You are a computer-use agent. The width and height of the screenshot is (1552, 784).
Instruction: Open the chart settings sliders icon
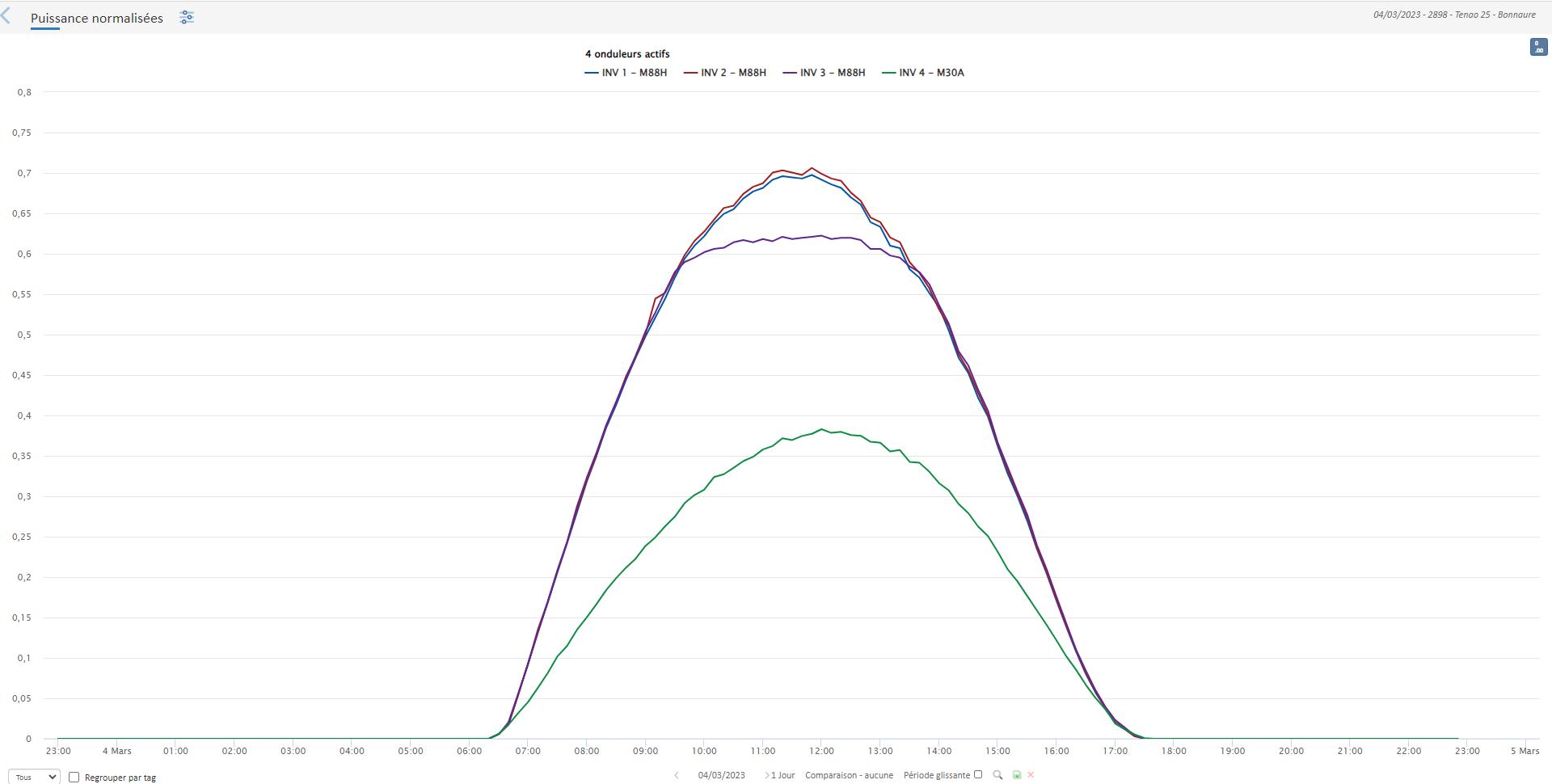(x=187, y=17)
